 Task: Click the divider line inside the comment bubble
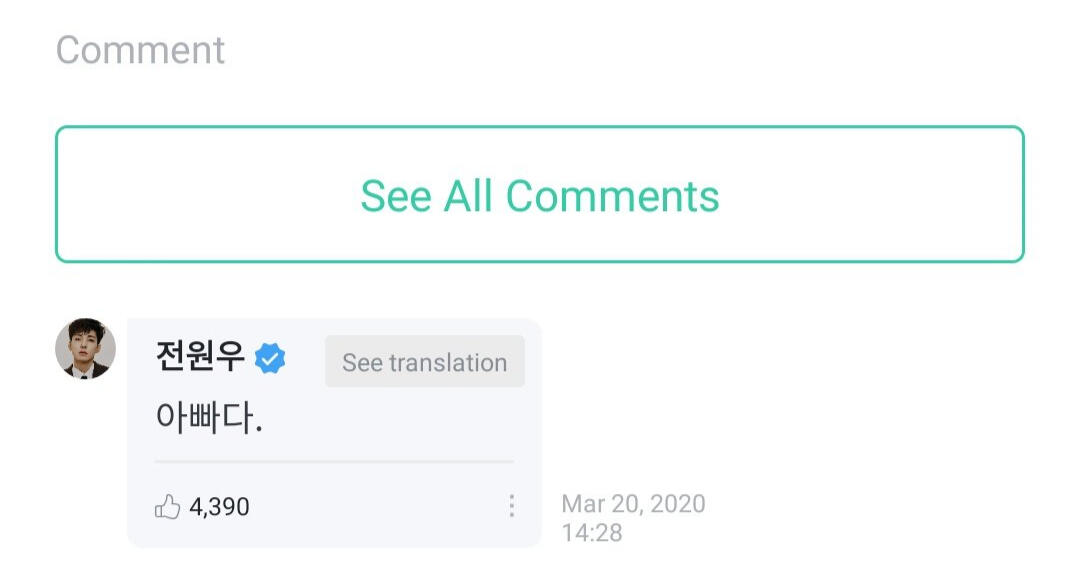point(334,462)
